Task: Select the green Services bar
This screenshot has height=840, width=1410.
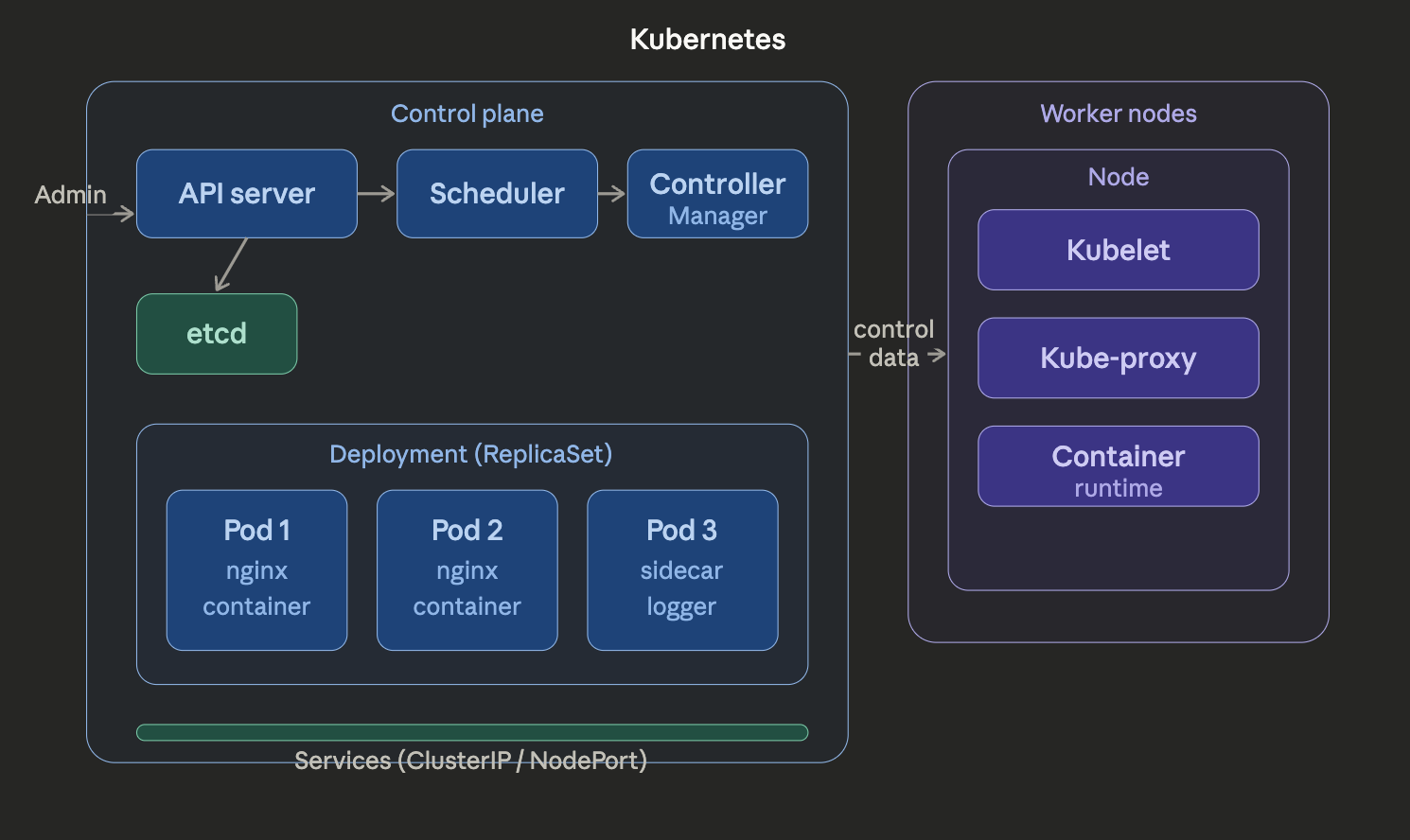Action: (471, 731)
